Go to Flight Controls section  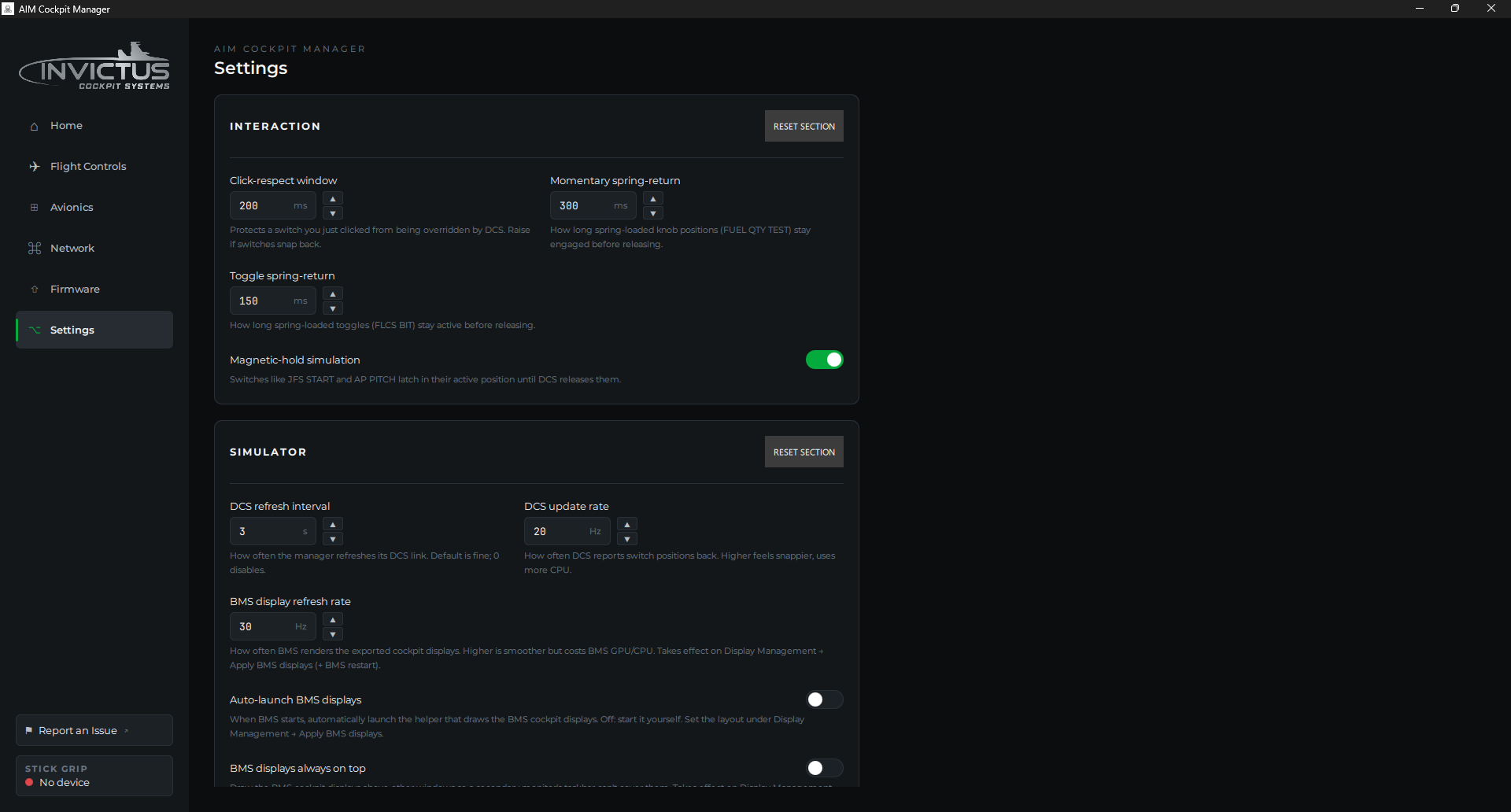coord(94,167)
